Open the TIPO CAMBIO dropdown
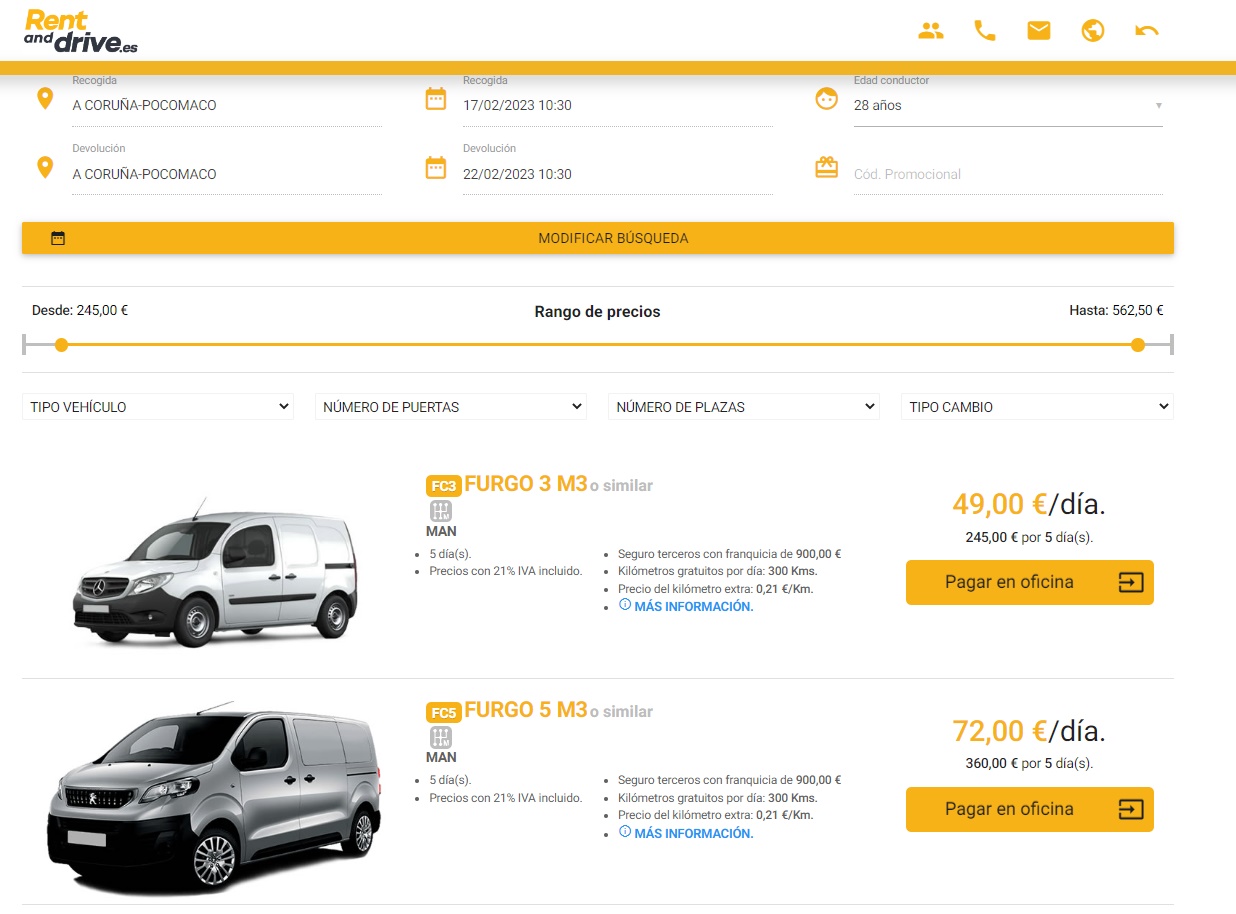 [x=1037, y=407]
